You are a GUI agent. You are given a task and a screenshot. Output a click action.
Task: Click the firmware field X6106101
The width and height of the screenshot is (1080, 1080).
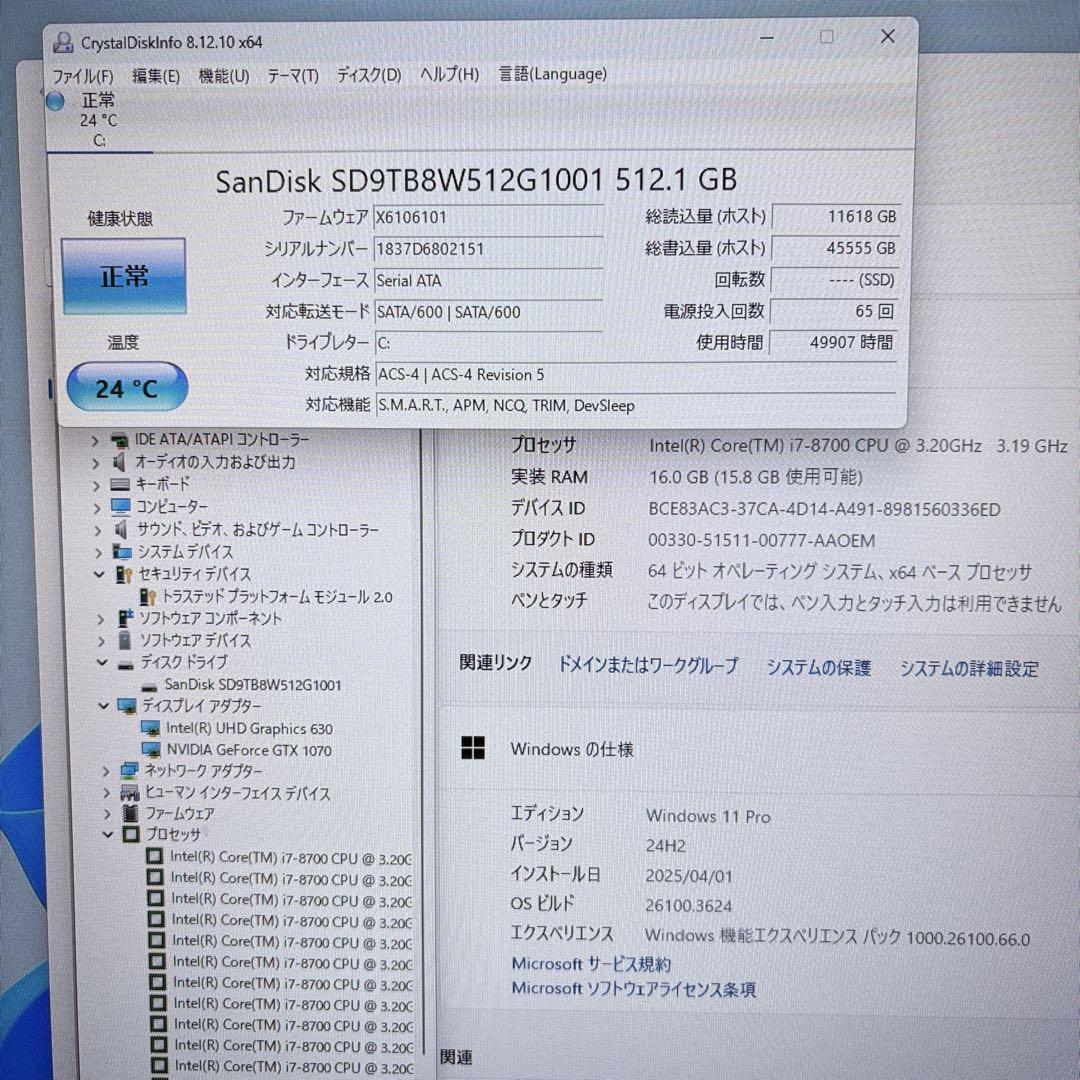488,217
